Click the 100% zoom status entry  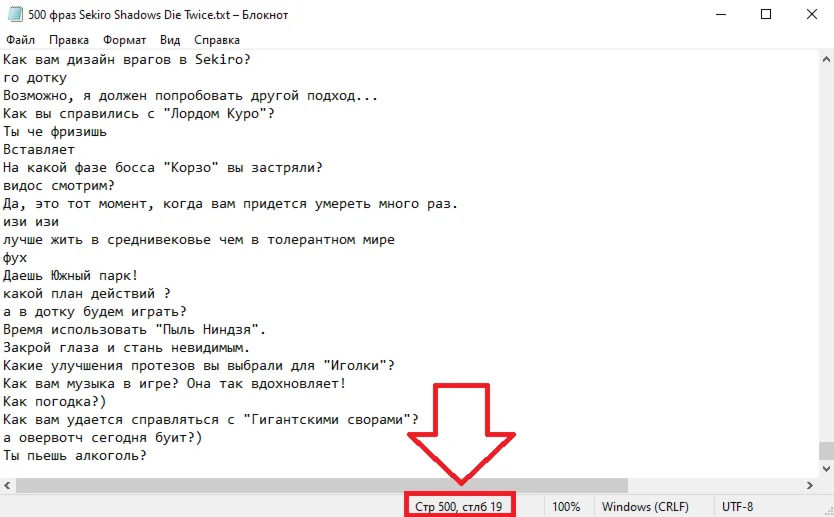click(566, 506)
